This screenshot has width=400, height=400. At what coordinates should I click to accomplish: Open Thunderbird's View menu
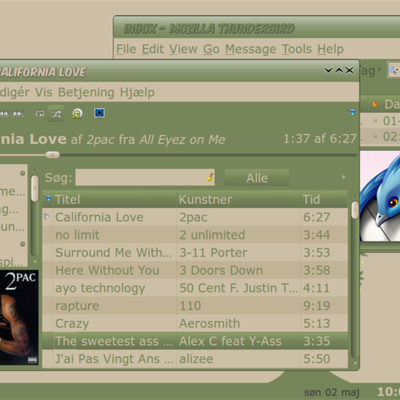tap(183, 49)
